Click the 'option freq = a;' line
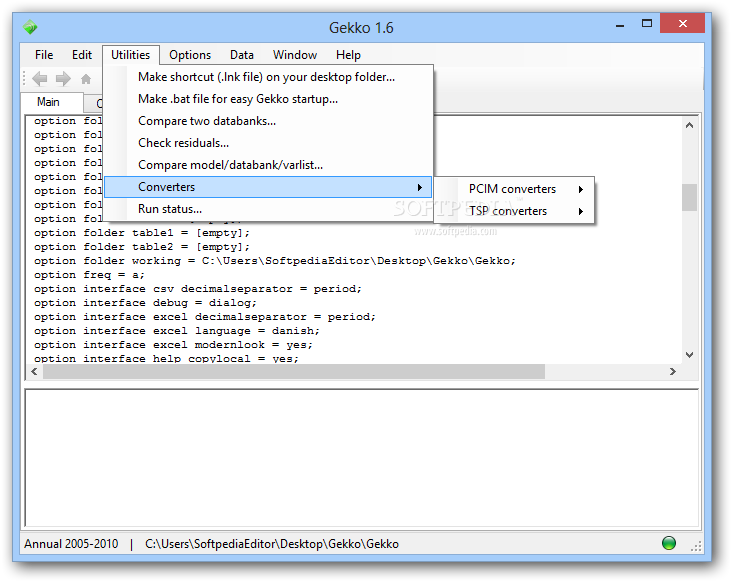The height and width of the screenshot is (582, 732). (x=89, y=275)
